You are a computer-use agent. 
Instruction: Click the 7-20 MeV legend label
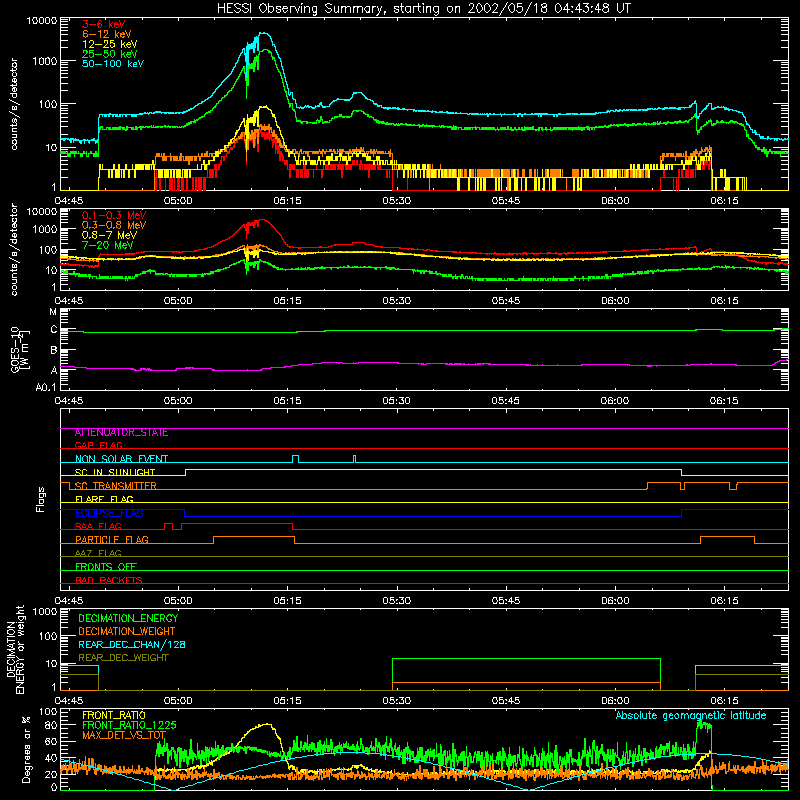[x=108, y=245]
